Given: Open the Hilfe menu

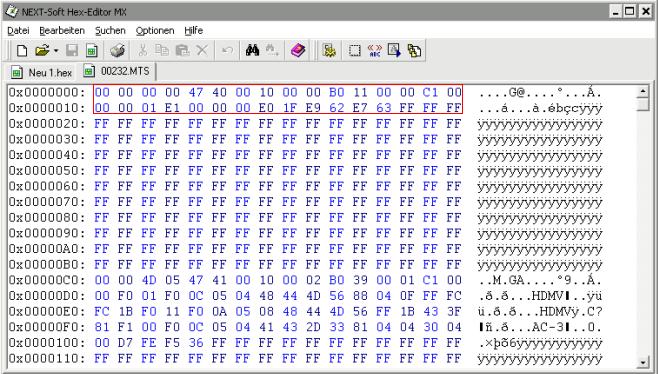Looking at the screenshot, I should tap(193, 31).
